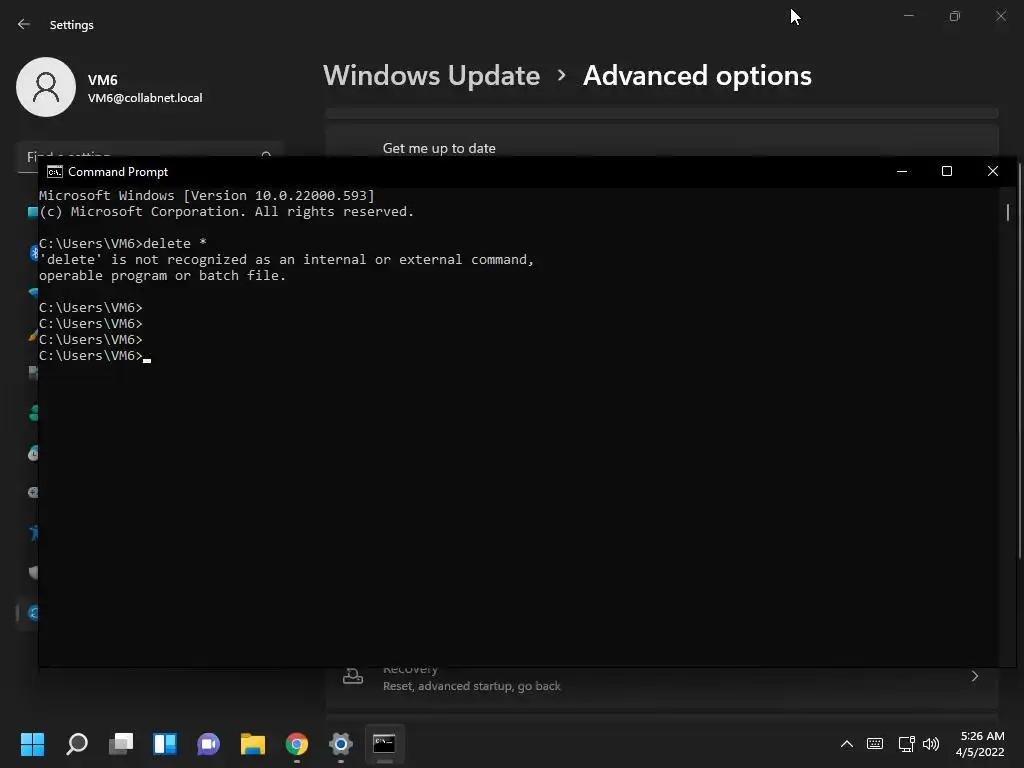Click Microsoft Windows version line
Viewport: 1024px width, 768px height.
pos(207,195)
